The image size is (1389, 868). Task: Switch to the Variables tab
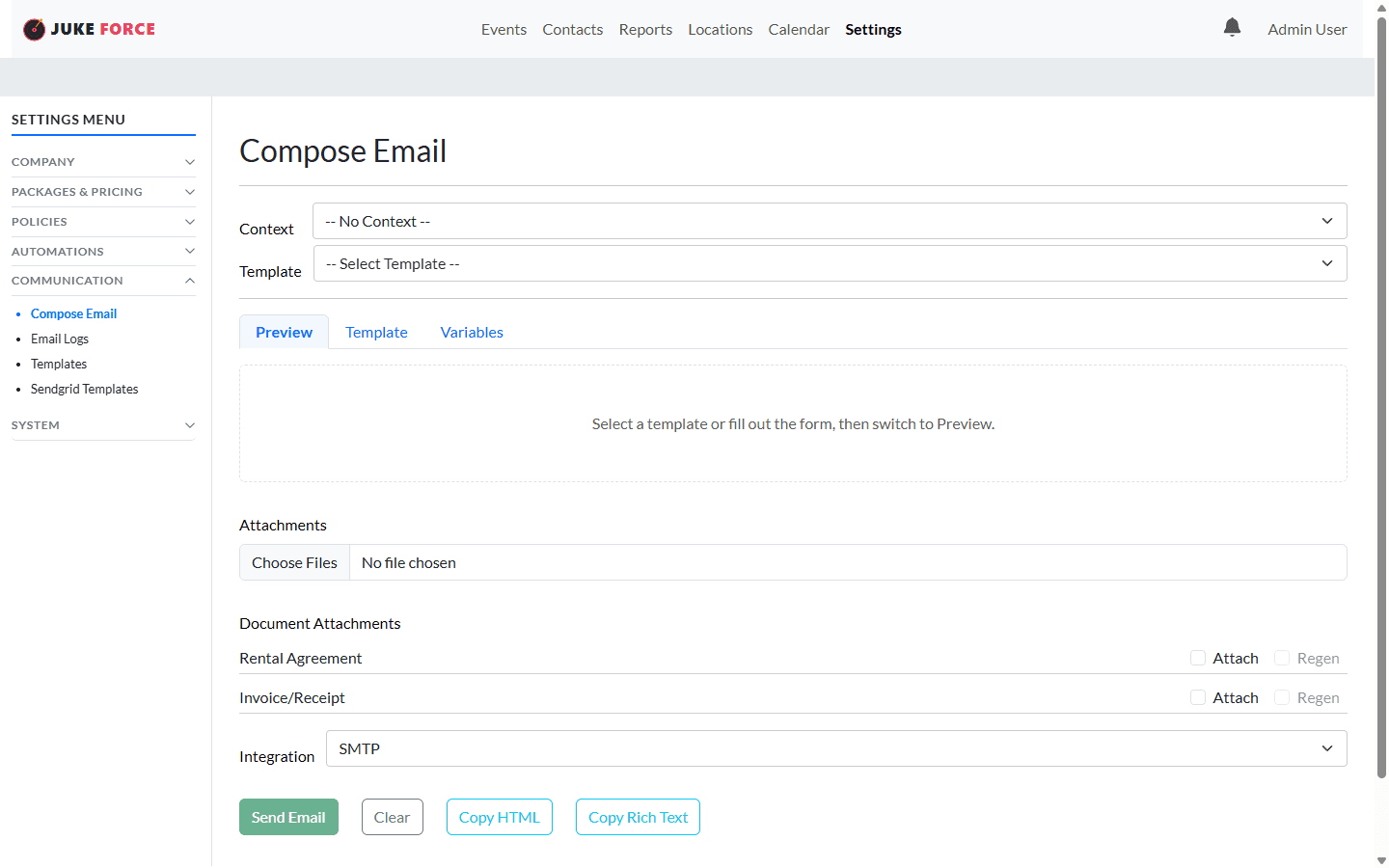pos(472,332)
